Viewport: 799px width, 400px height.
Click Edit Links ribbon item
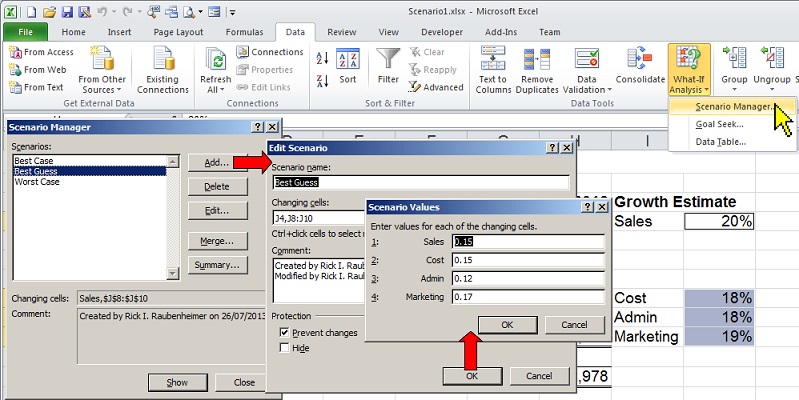click(x=263, y=87)
